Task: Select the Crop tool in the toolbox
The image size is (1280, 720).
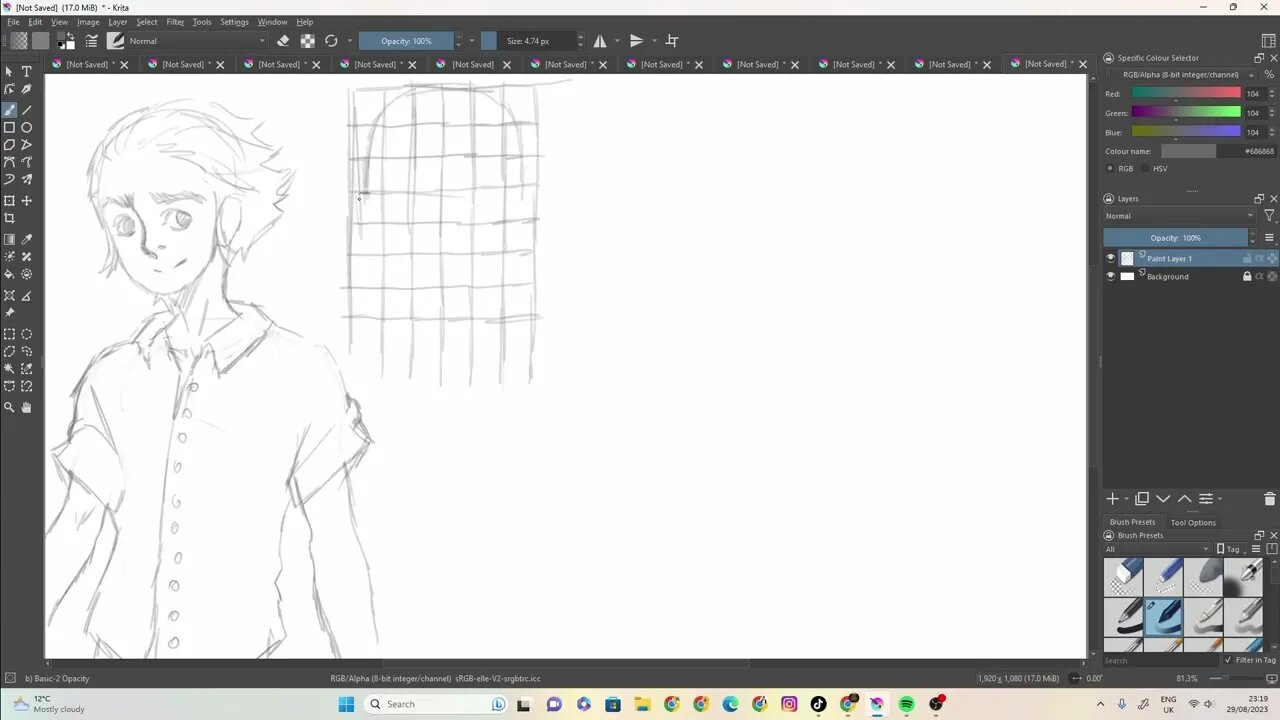Action: 10,218
